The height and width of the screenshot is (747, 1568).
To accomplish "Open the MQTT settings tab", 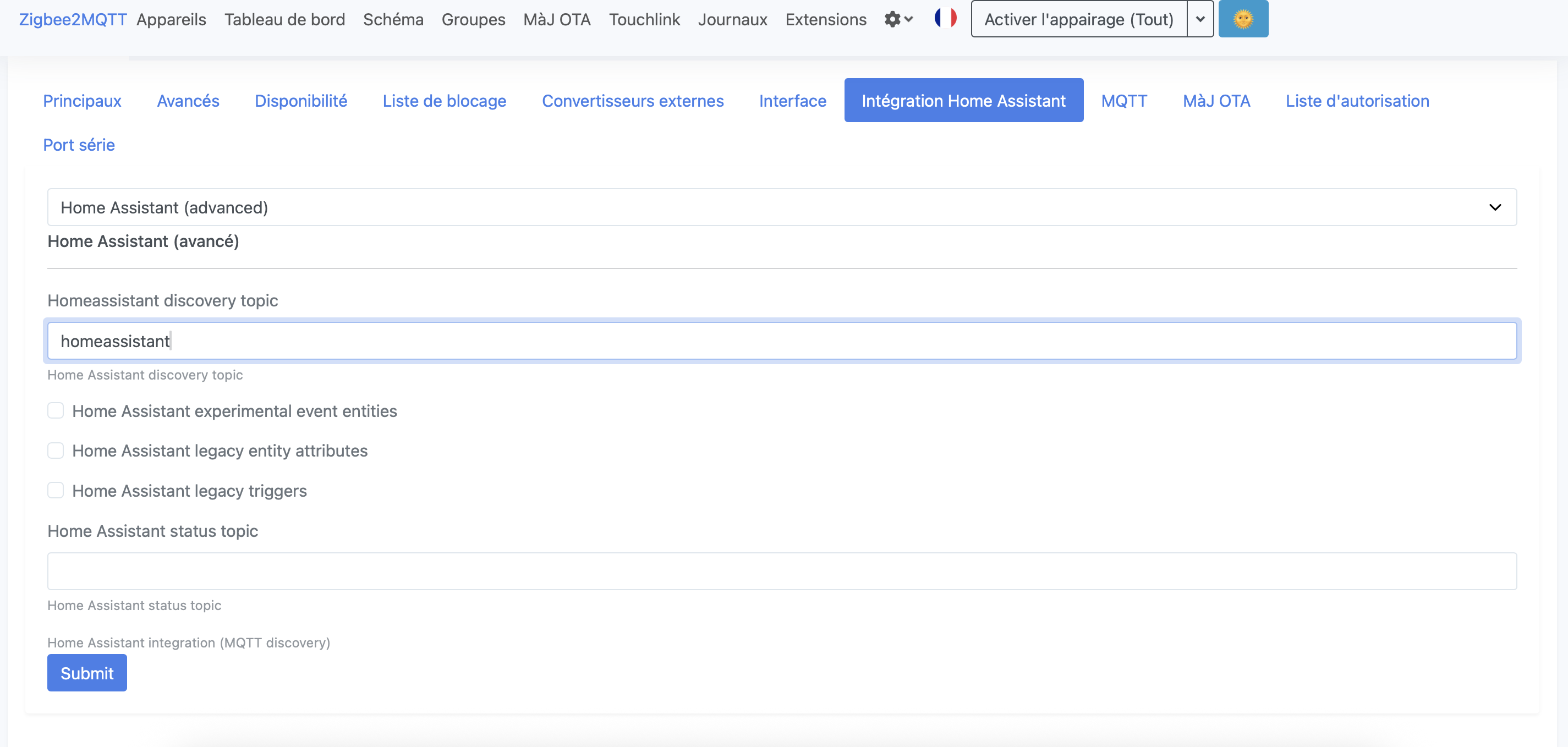I will point(1123,101).
